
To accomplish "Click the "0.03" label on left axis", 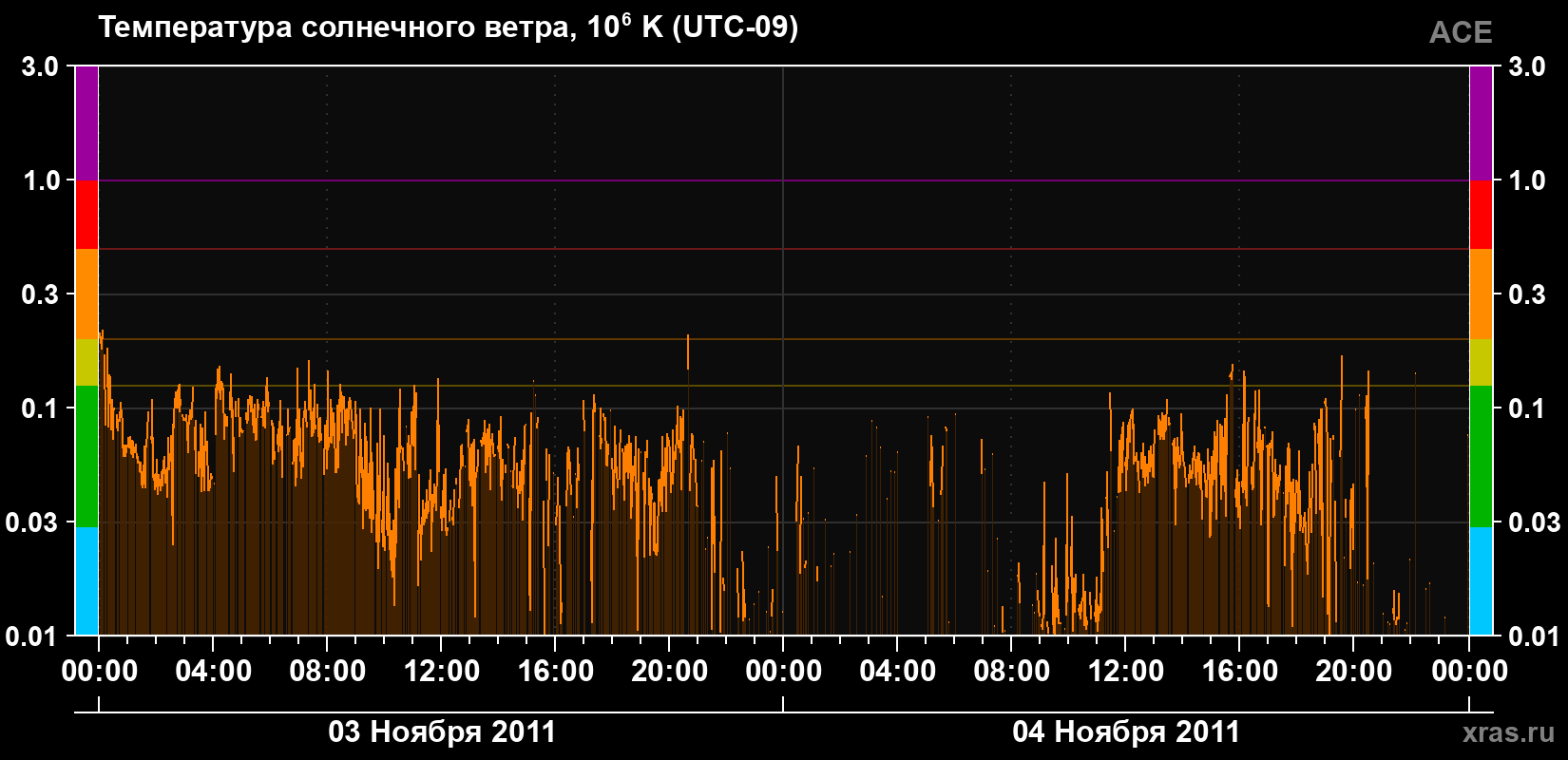I will click(32, 522).
